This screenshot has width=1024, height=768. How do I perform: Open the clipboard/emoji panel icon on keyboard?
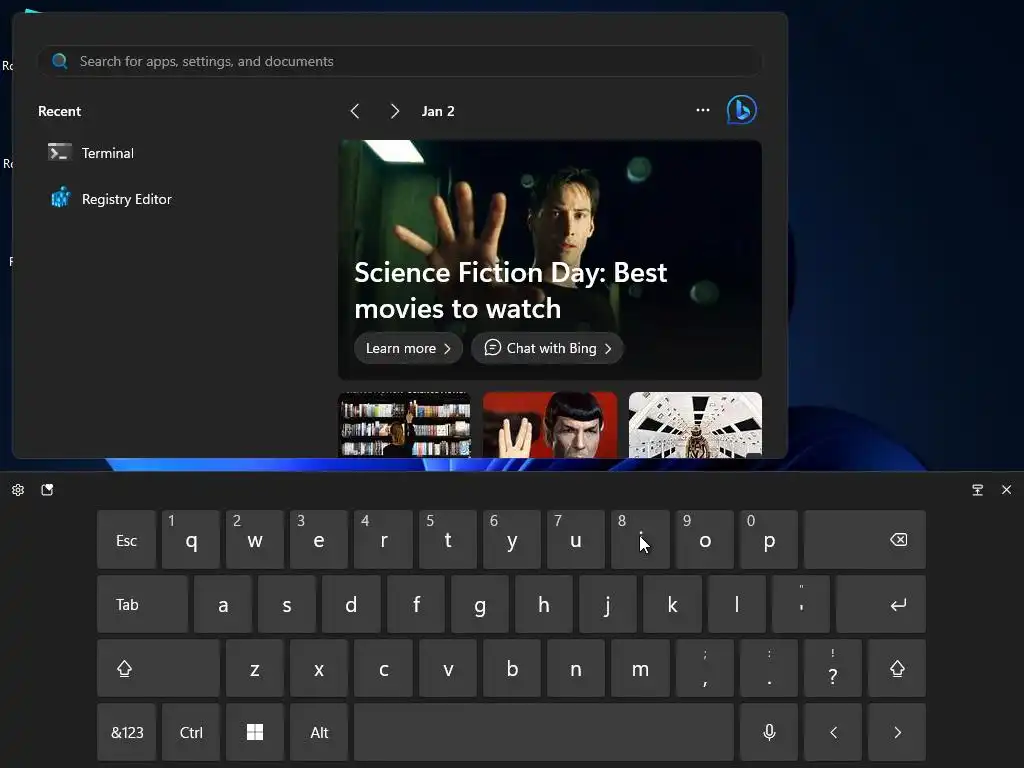(47, 490)
